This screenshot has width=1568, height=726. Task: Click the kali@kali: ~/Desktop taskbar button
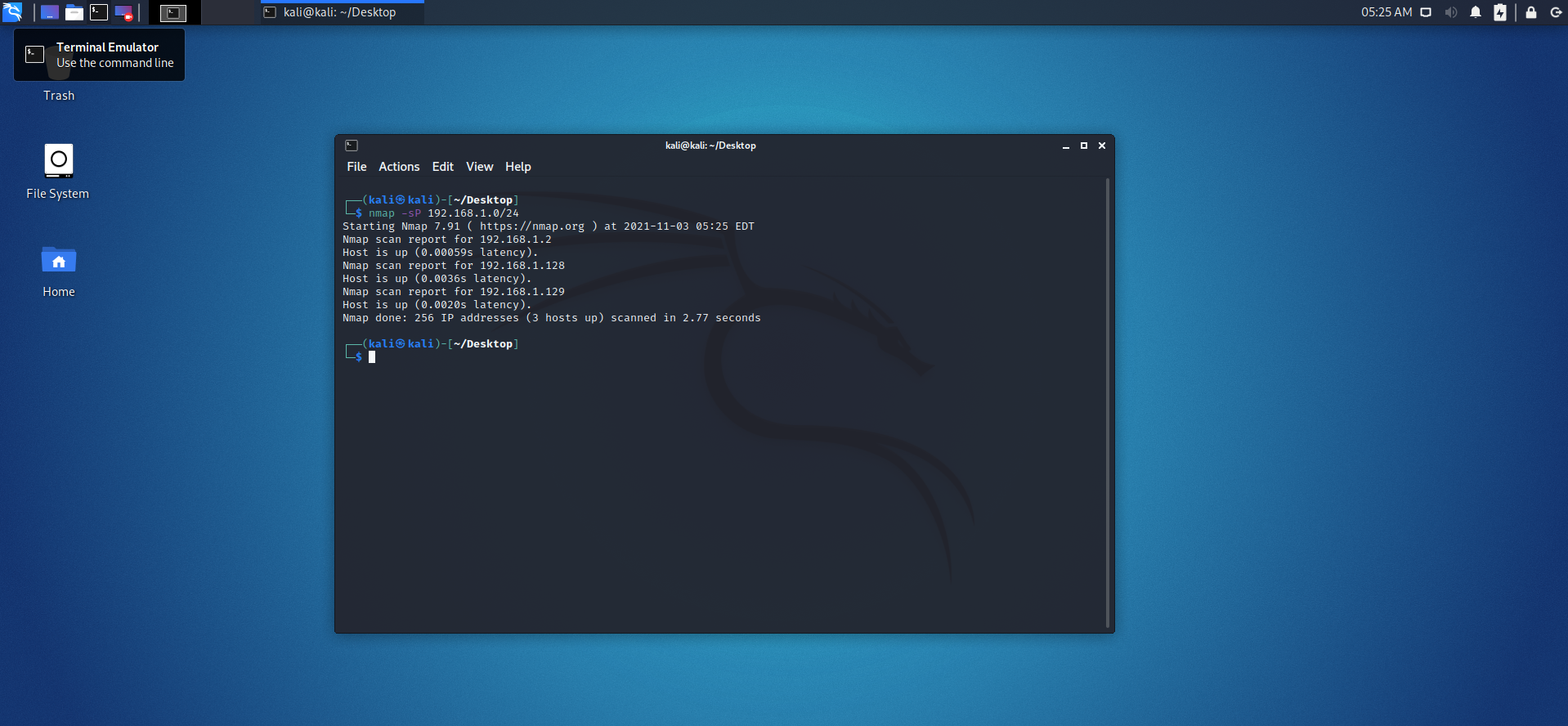pyautogui.click(x=342, y=12)
